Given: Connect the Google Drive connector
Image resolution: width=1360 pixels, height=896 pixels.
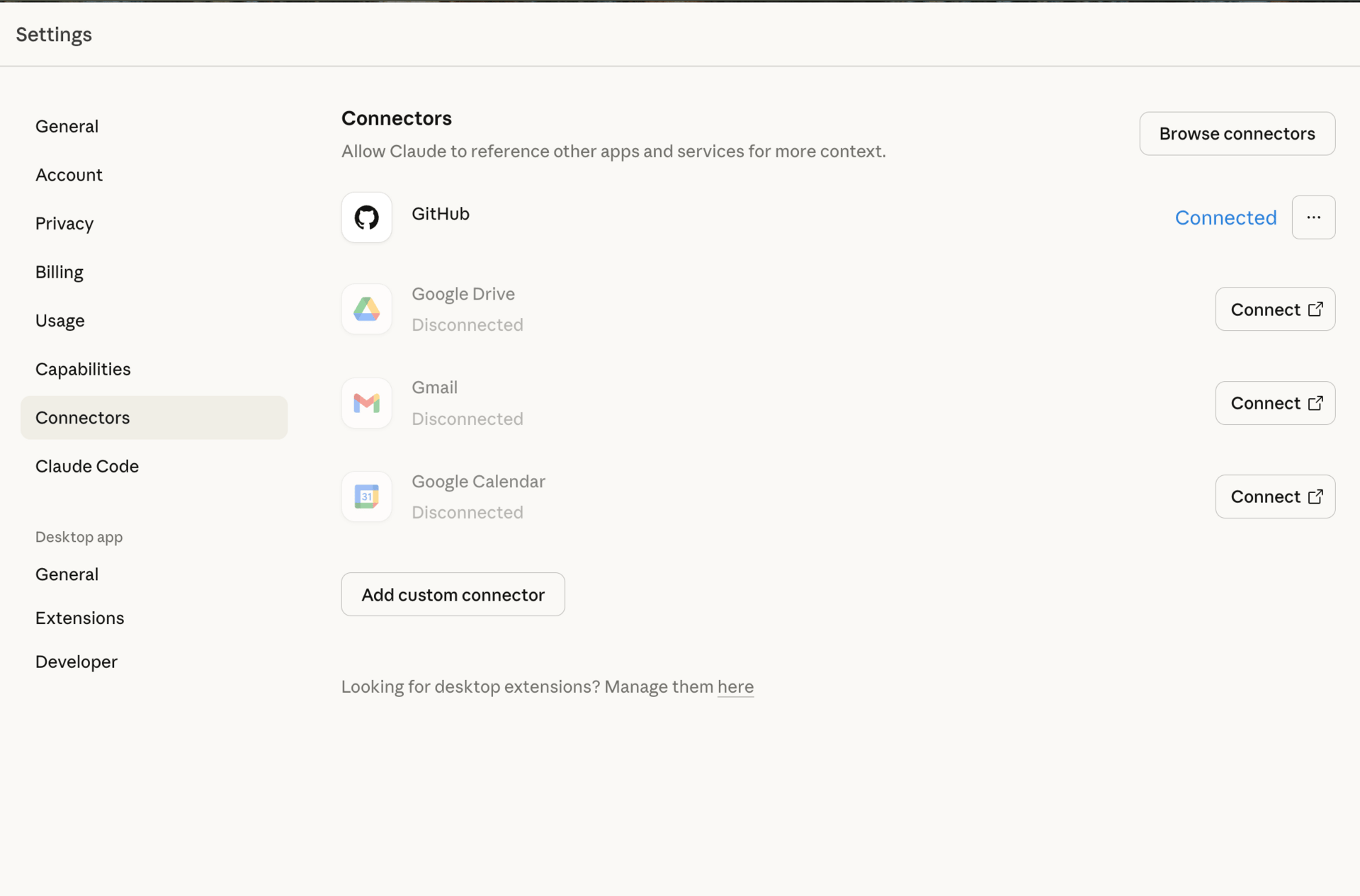Looking at the screenshot, I should pos(1275,310).
